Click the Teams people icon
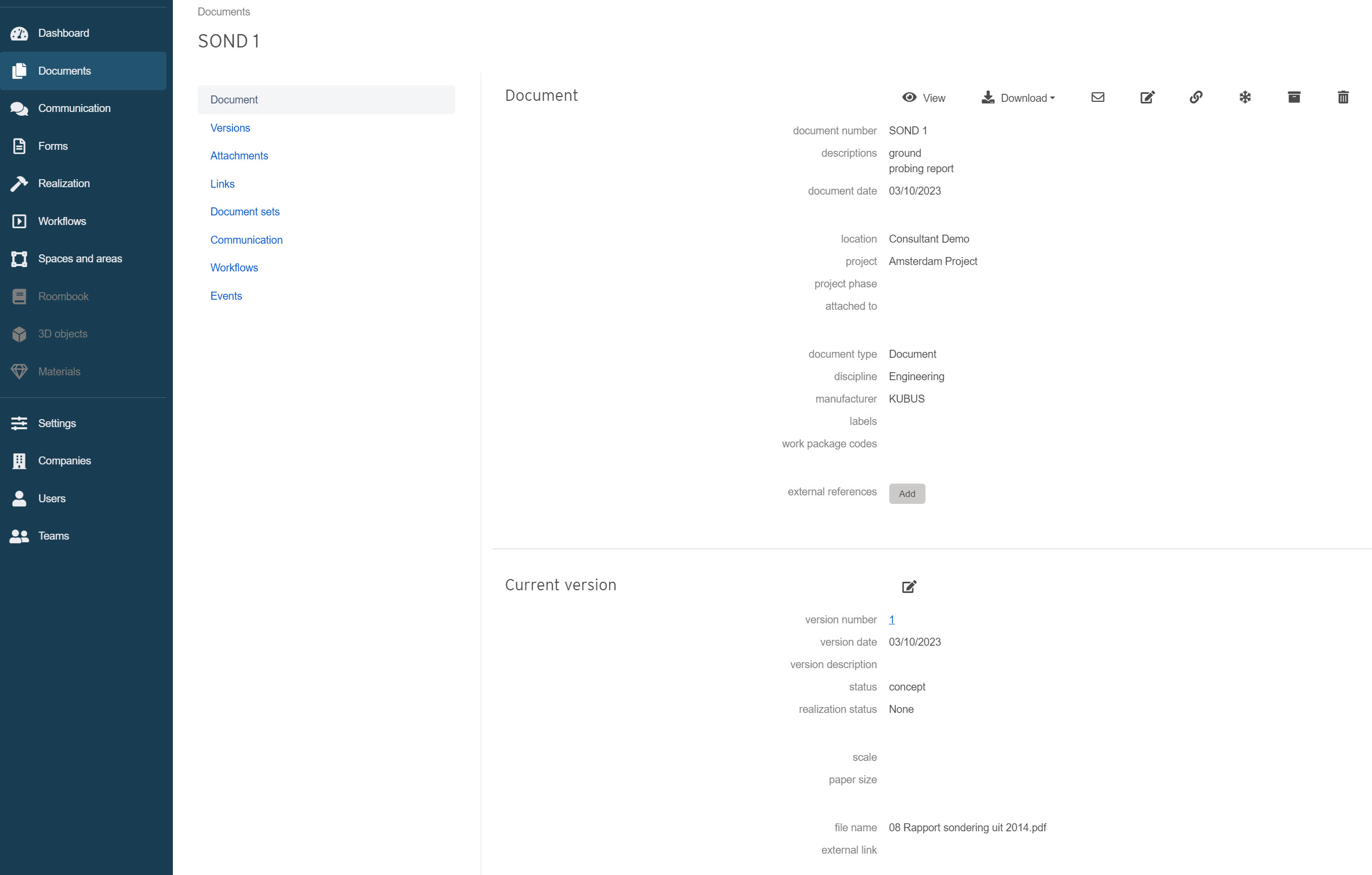Image resolution: width=1372 pixels, height=875 pixels. 19,536
